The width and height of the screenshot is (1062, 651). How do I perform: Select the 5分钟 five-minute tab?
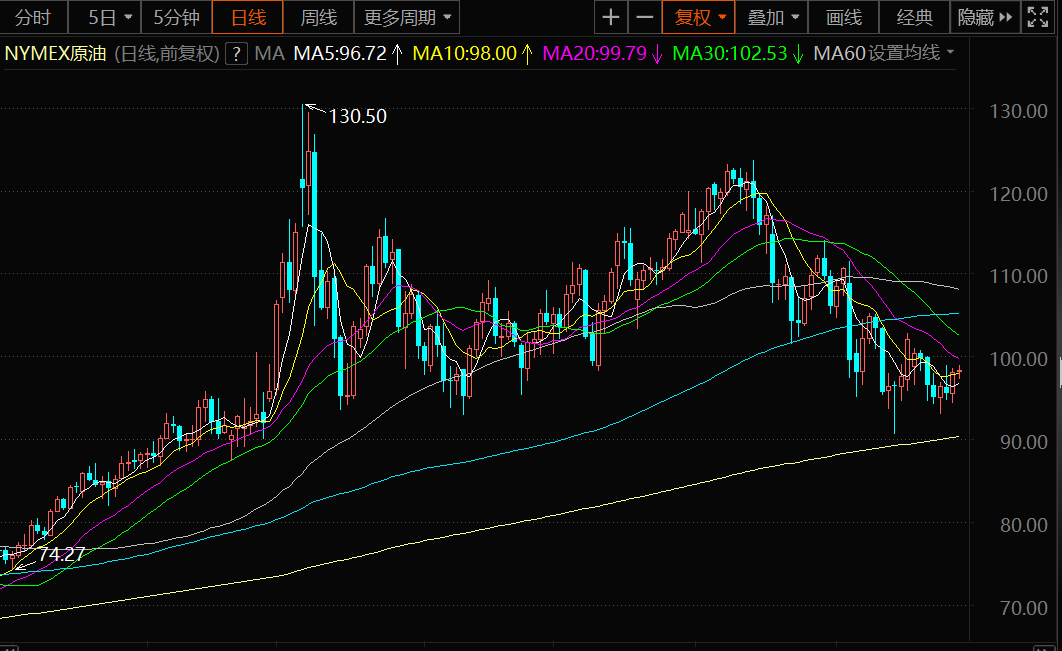[176, 17]
